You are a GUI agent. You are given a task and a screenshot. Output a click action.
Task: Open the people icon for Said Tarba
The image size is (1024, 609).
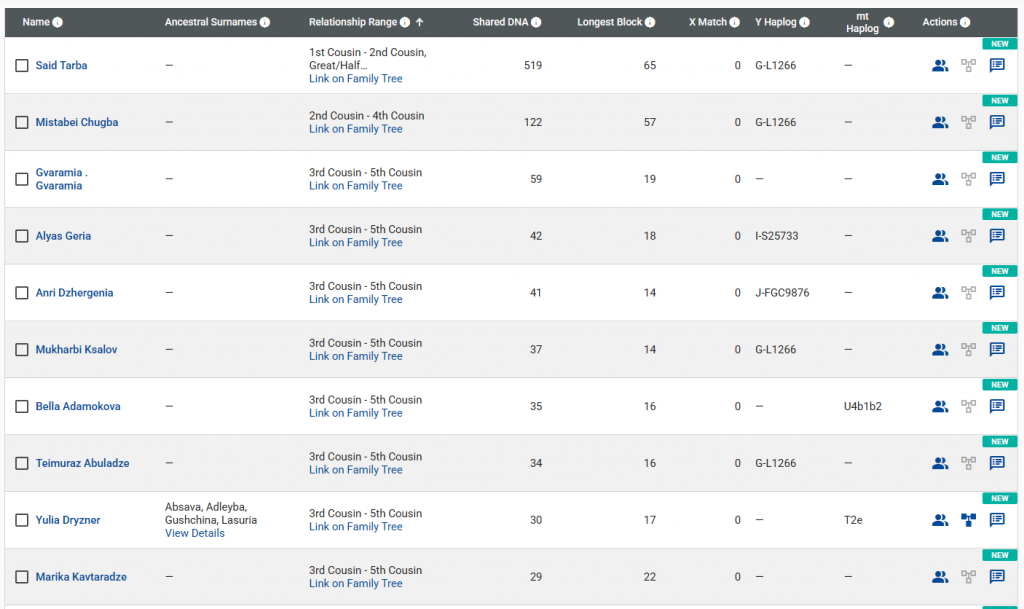click(939, 66)
